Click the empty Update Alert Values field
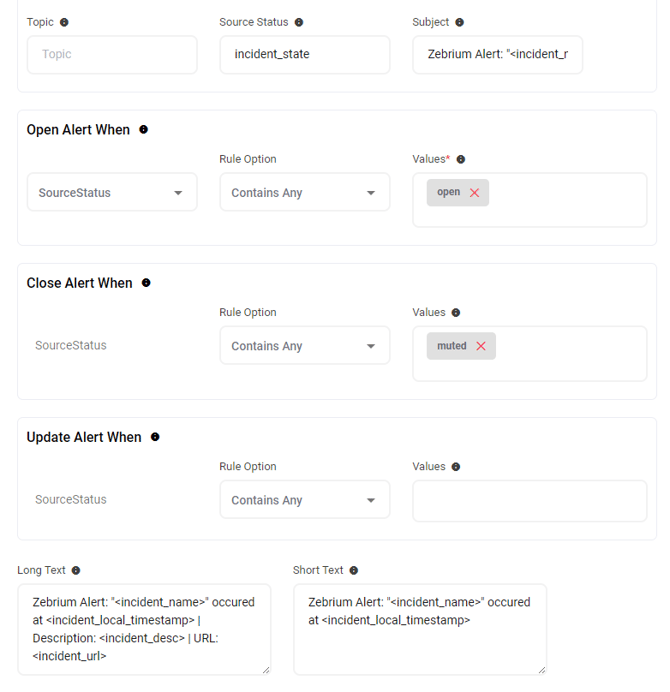This screenshot has width=670, height=692. [529, 501]
